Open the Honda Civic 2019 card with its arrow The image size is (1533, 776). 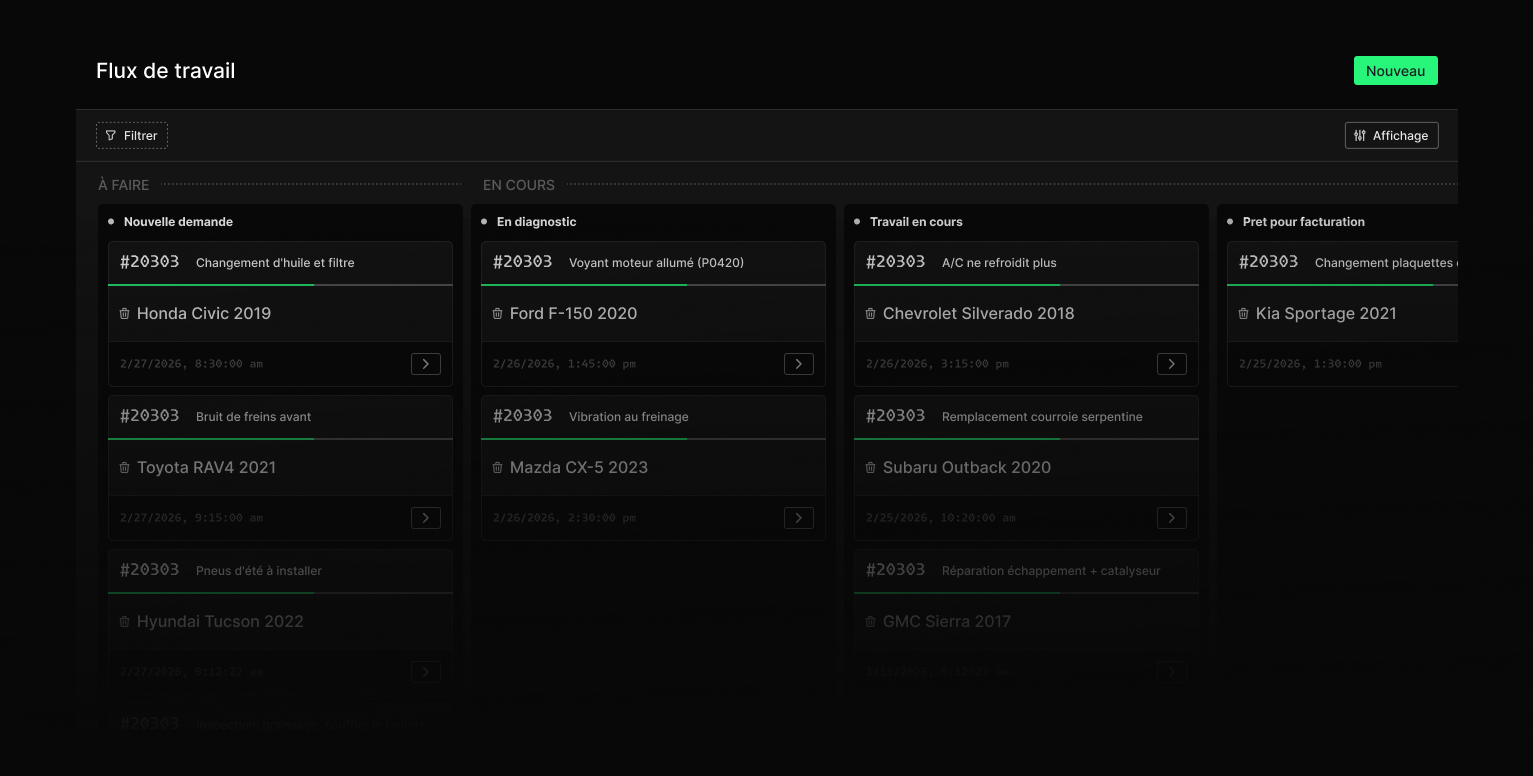(x=426, y=364)
